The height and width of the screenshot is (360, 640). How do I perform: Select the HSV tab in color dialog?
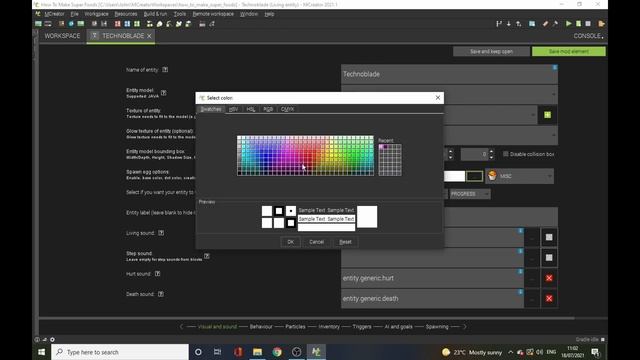[x=233, y=109]
